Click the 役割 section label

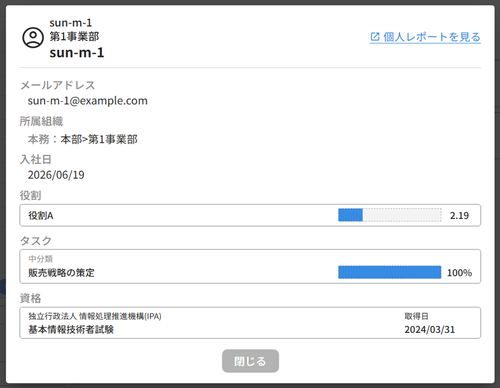[30, 195]
